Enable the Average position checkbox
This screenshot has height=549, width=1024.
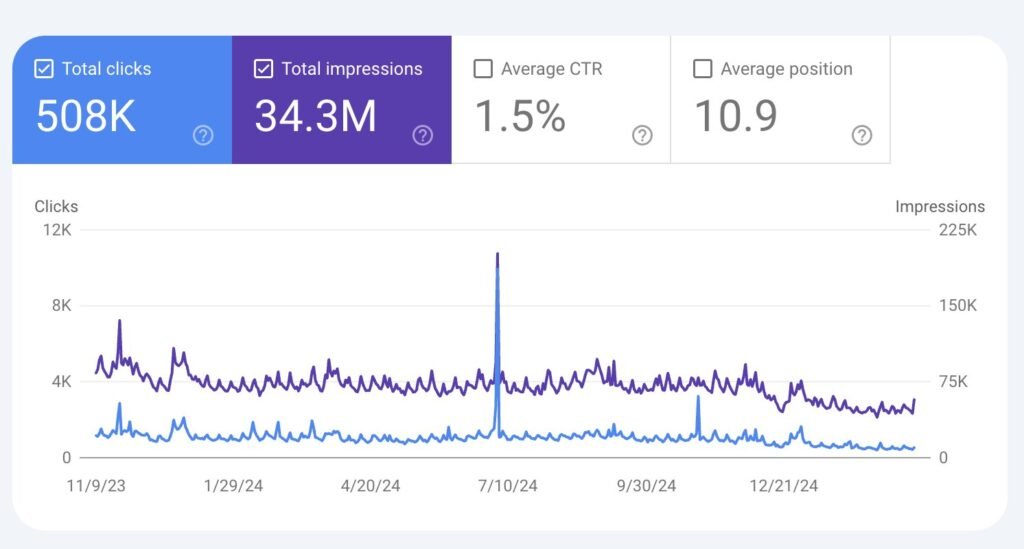coord(703,69)
